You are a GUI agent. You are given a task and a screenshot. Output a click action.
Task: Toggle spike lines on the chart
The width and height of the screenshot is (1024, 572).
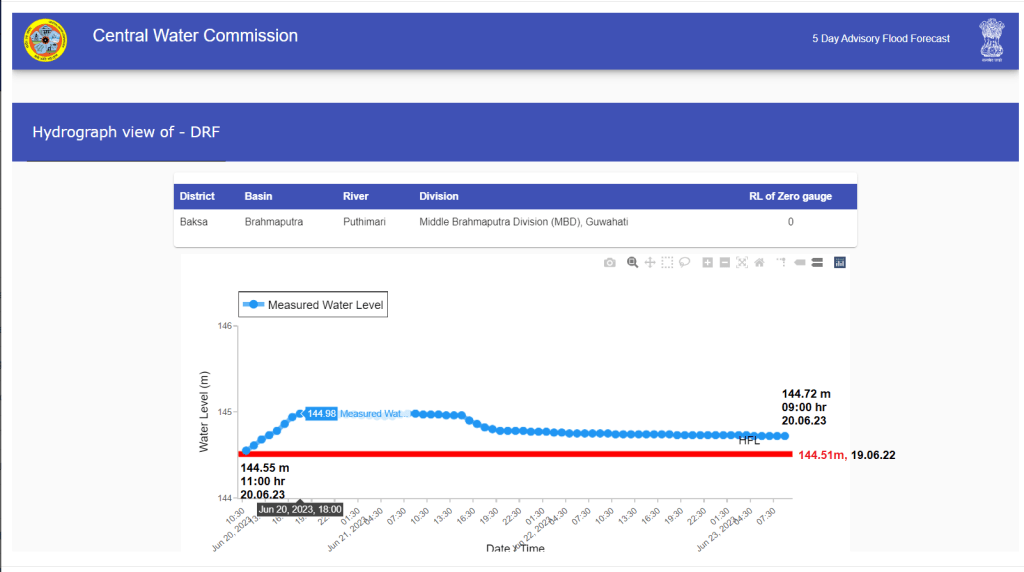tap(781, 263)
